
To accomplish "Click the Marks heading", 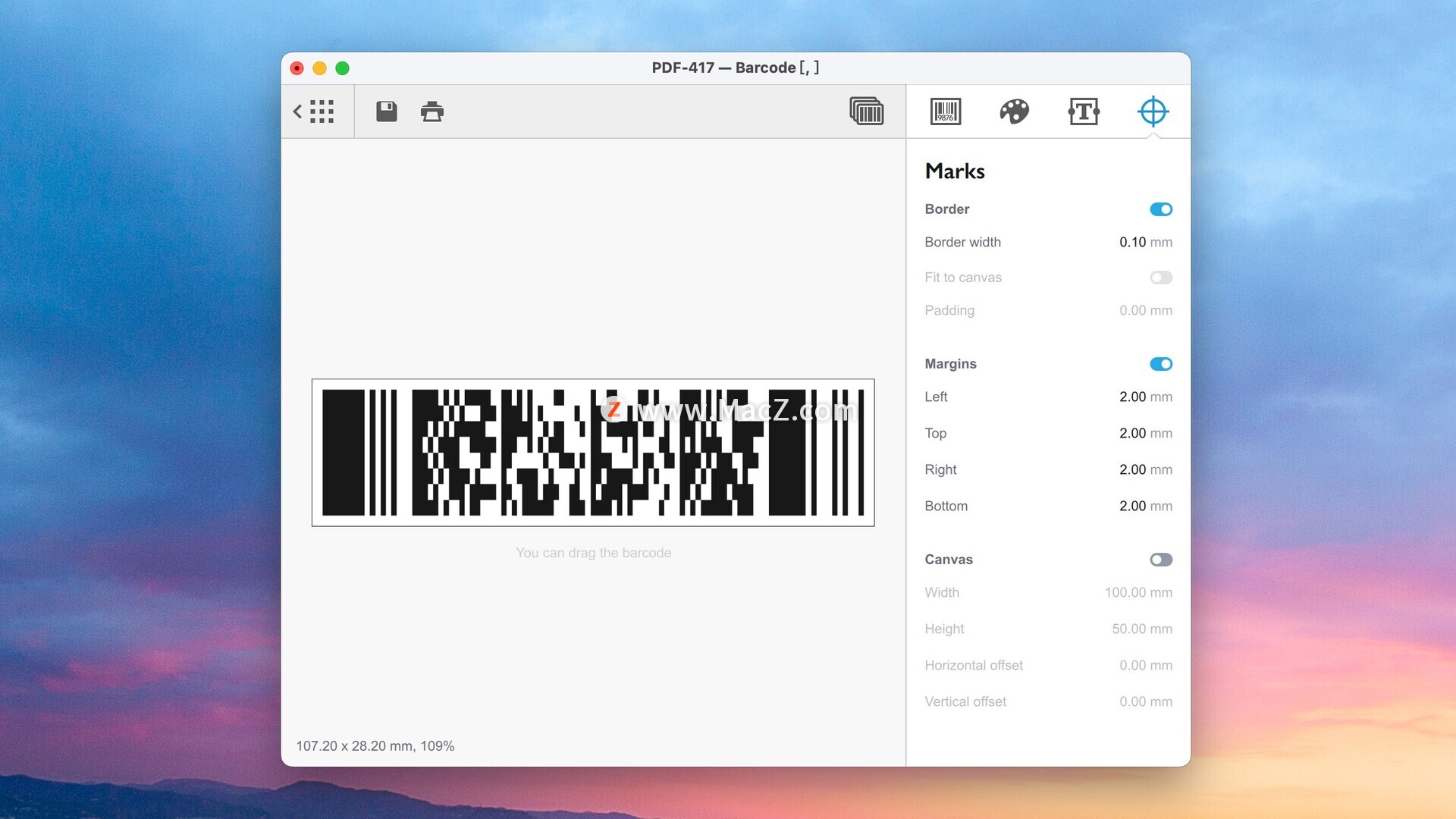I will pyautogui.click(x=955, y=171).
